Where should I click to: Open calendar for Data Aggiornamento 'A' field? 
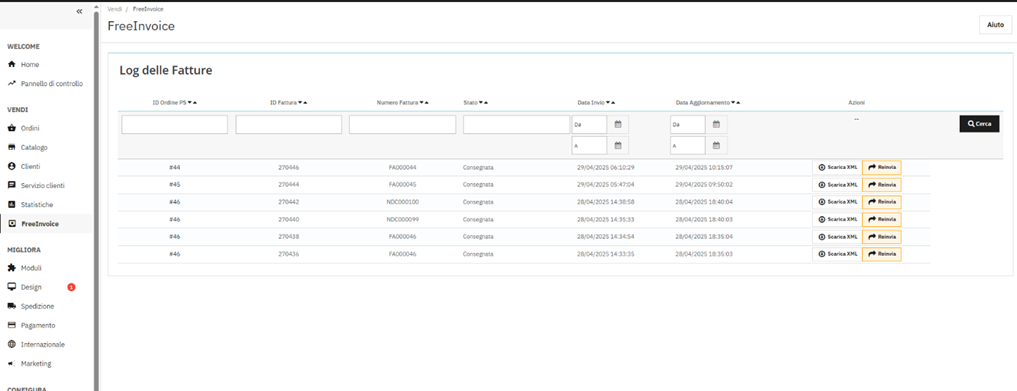717,145
